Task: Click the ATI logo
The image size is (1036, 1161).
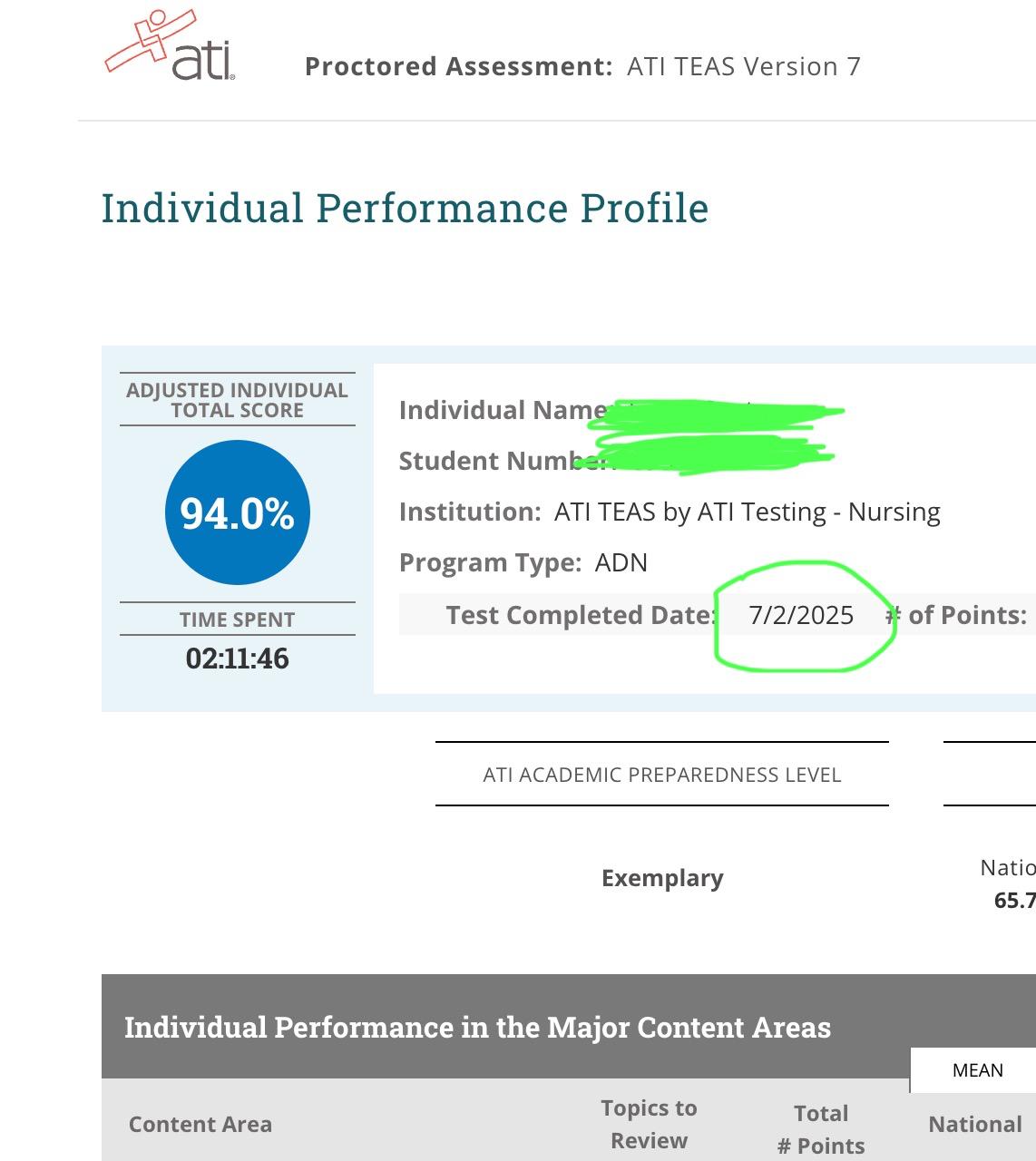Action: click(x=171, y=47)
